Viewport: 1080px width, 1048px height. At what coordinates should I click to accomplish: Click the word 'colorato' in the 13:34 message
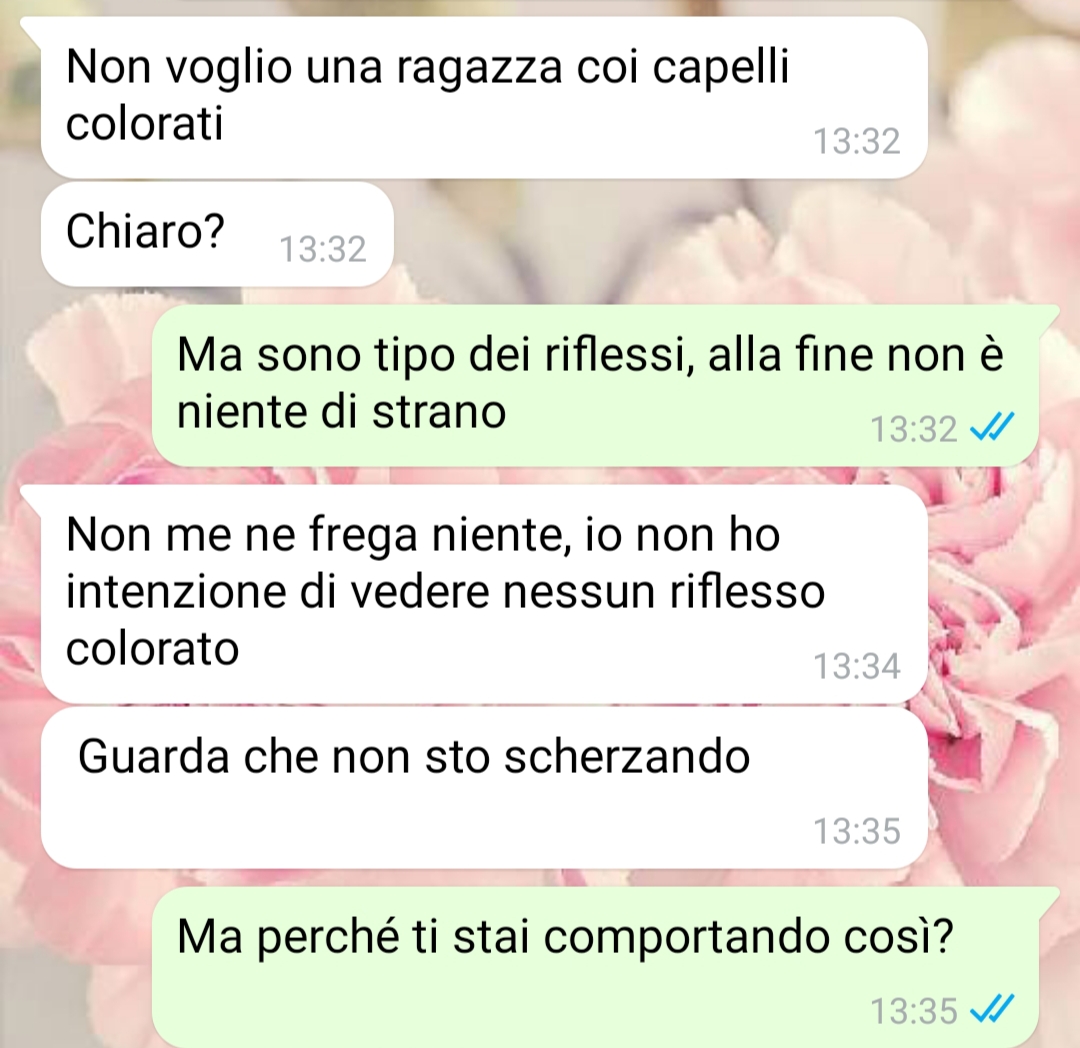tap(152, 649)
